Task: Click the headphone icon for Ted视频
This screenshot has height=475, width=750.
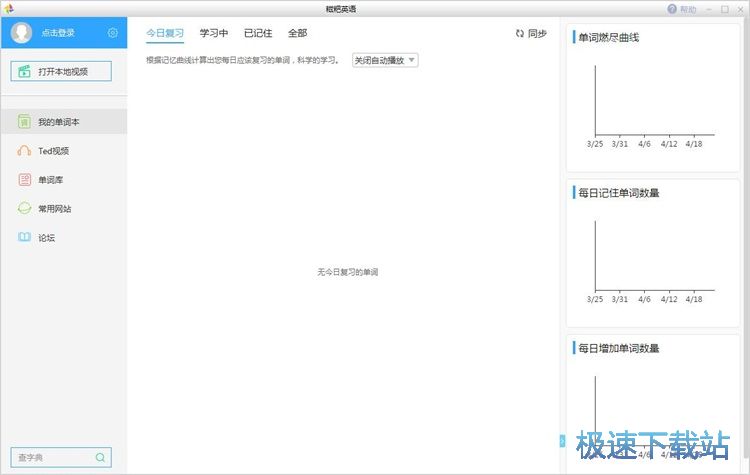Action: pos(24,151)
